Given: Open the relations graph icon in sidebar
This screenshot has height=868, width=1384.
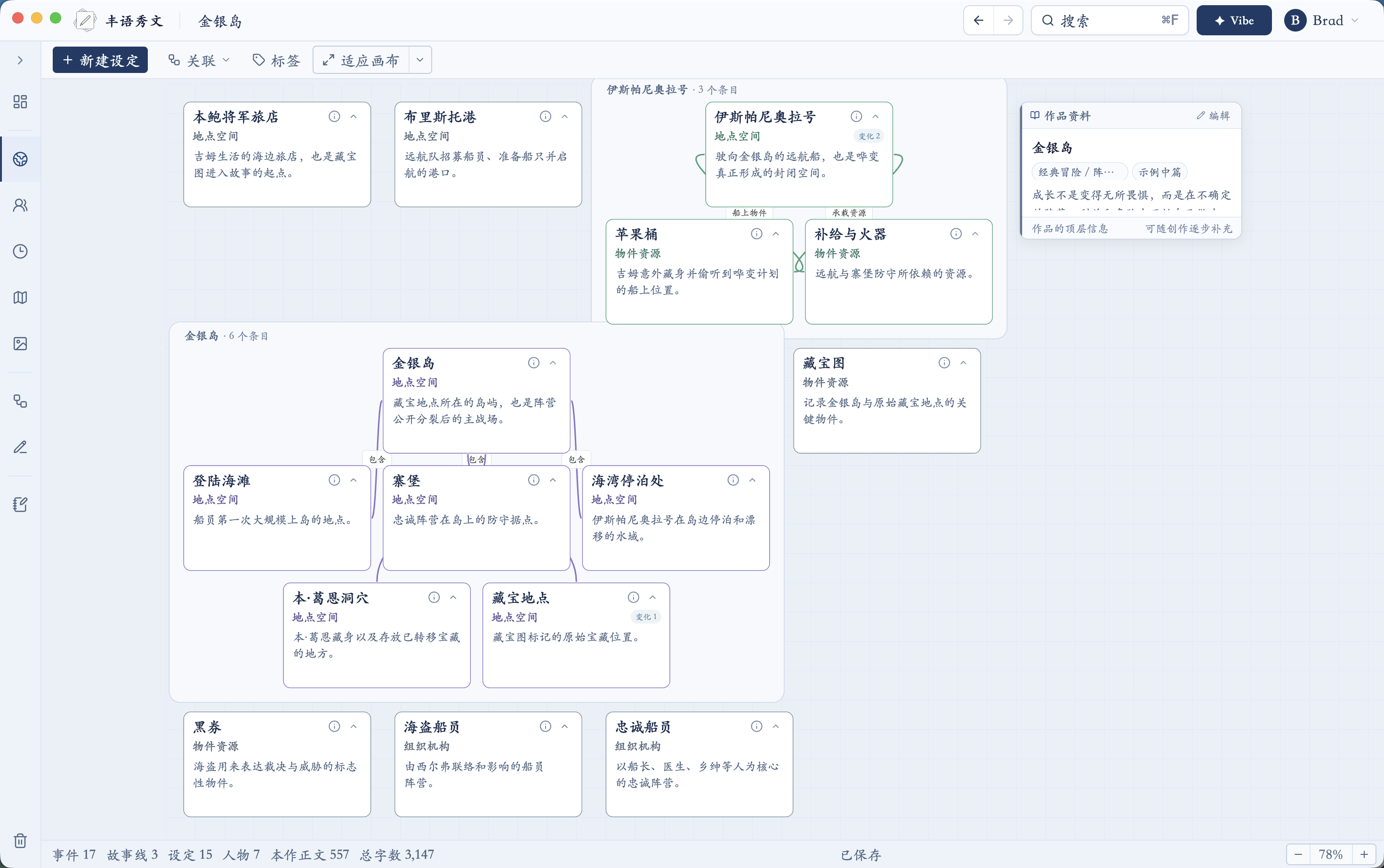Looking at the screenshot, I should tap(20, 401).
